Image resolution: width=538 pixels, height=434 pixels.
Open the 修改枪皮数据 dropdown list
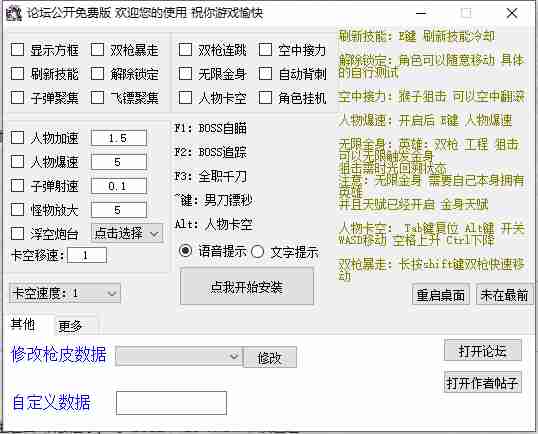(179, 356)
